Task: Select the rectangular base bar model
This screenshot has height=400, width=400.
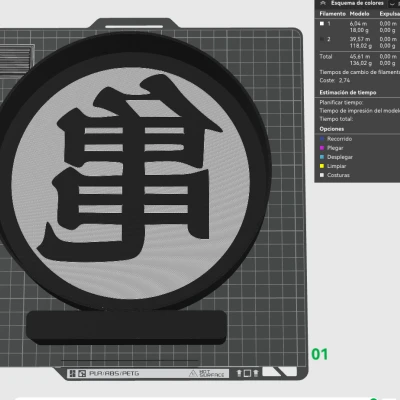Action: (x=127, y=327)
